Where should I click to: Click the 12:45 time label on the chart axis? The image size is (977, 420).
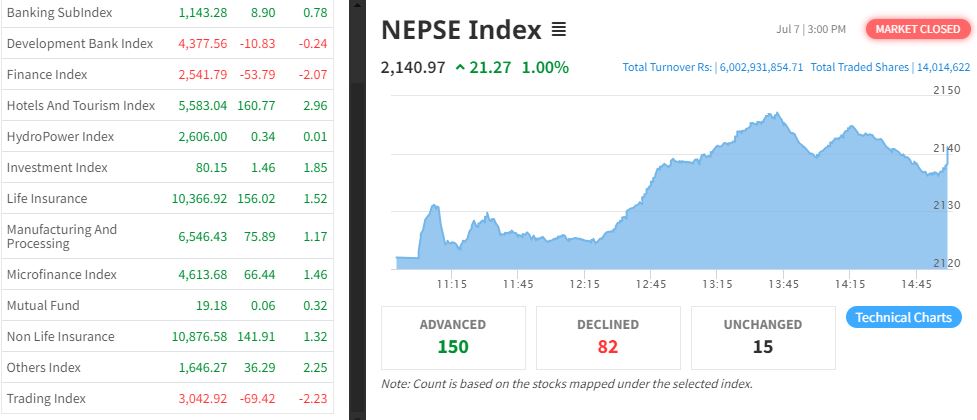pyautogui.click(x=651, y=284)
